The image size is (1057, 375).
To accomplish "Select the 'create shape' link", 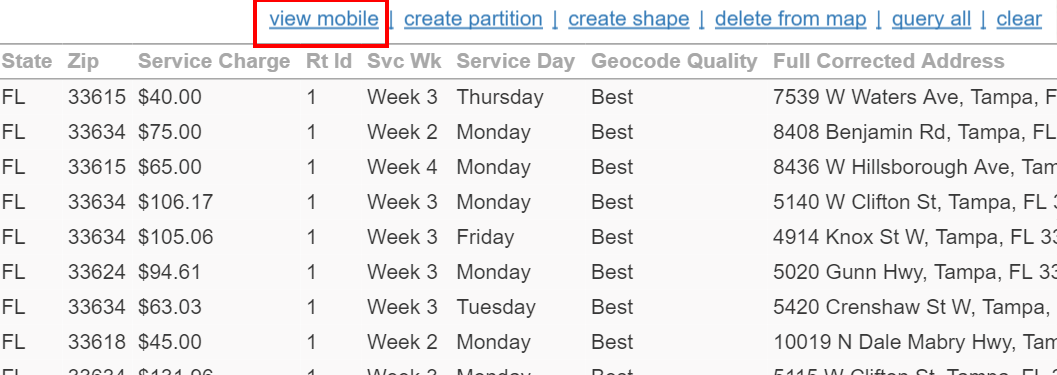I will pyautogui.click(x=628, y=19).
